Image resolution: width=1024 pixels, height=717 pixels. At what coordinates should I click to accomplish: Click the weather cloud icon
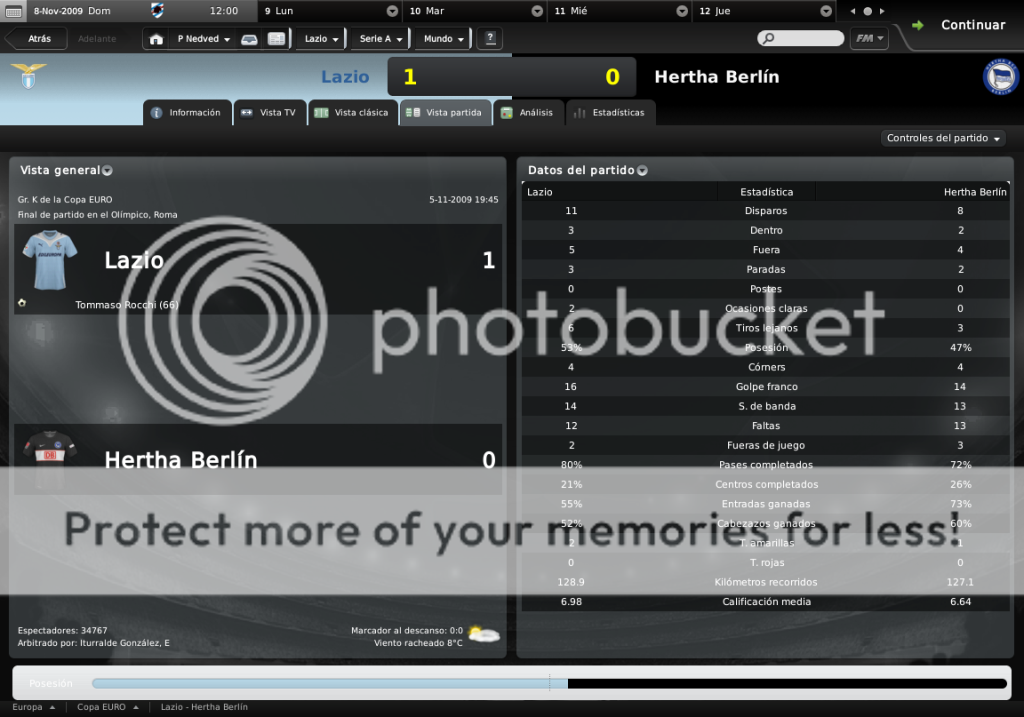point(484,633)
